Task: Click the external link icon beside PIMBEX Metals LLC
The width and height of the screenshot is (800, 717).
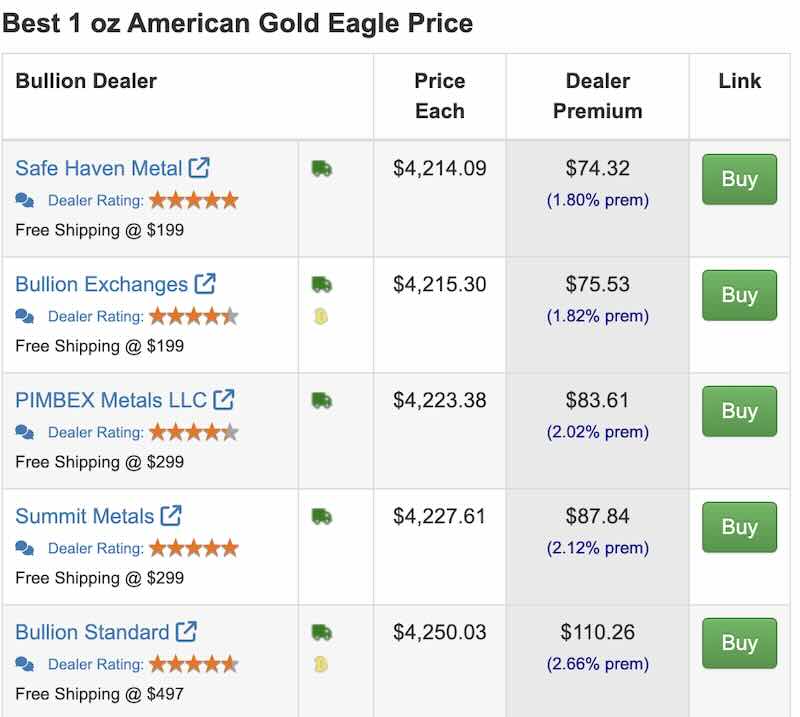Action: coord(224,400)
